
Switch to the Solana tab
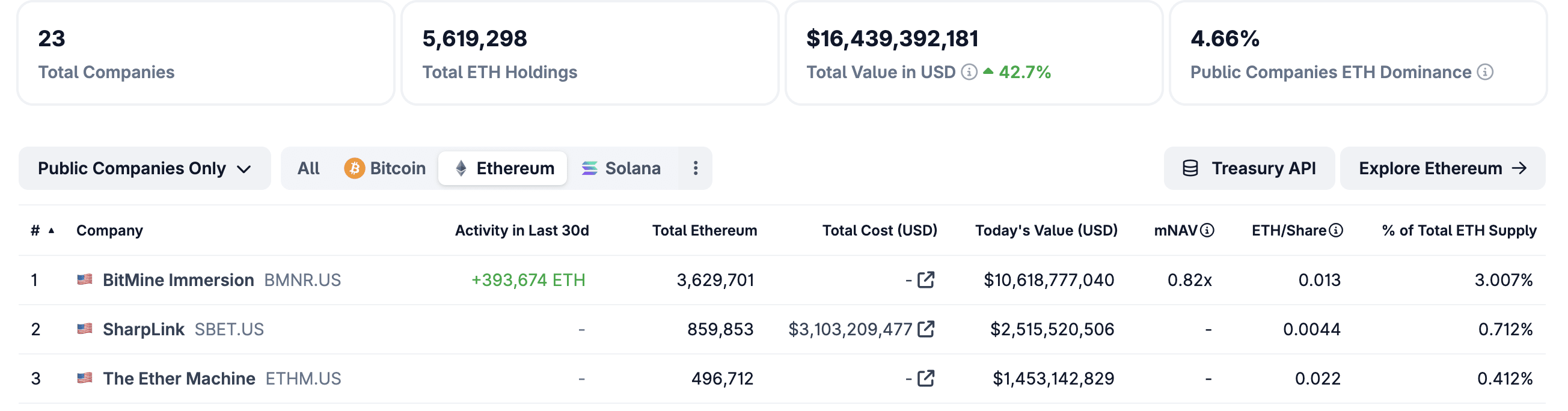tap(621, 168)
